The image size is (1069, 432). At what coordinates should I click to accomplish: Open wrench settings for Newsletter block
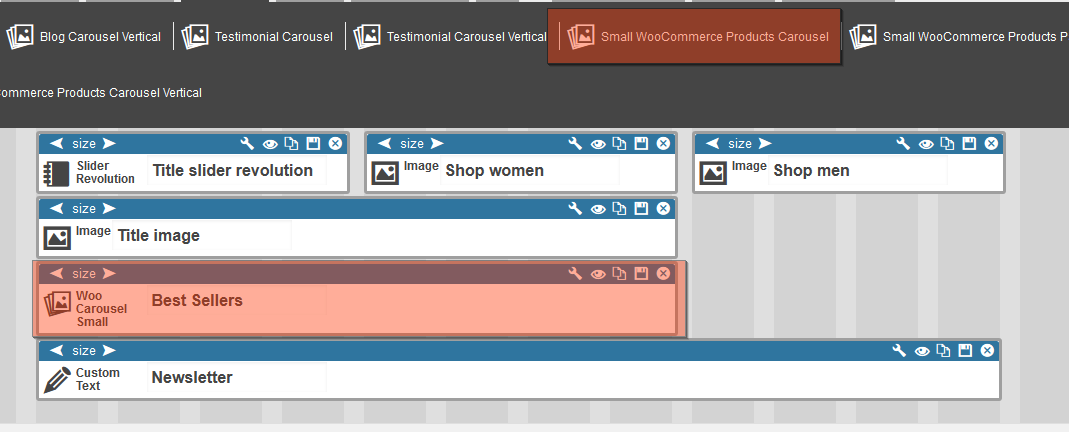(899, 351)
